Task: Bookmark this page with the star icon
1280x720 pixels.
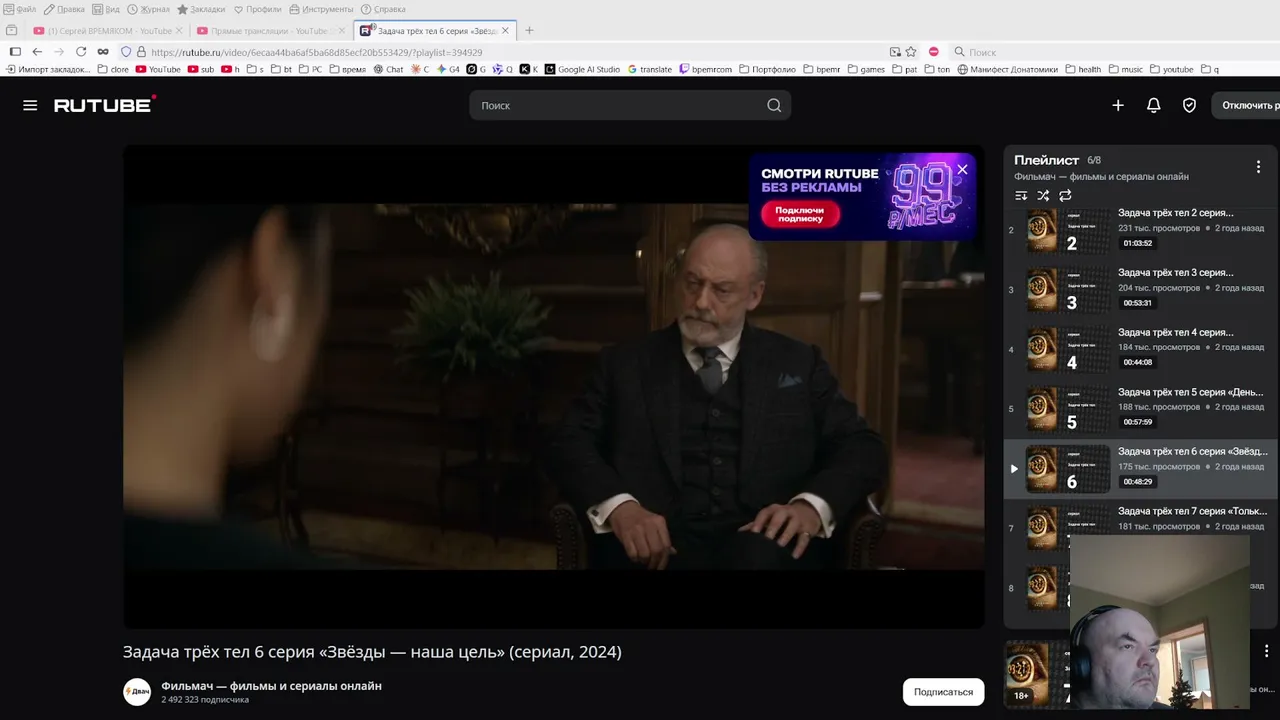Action: [911, 52]
